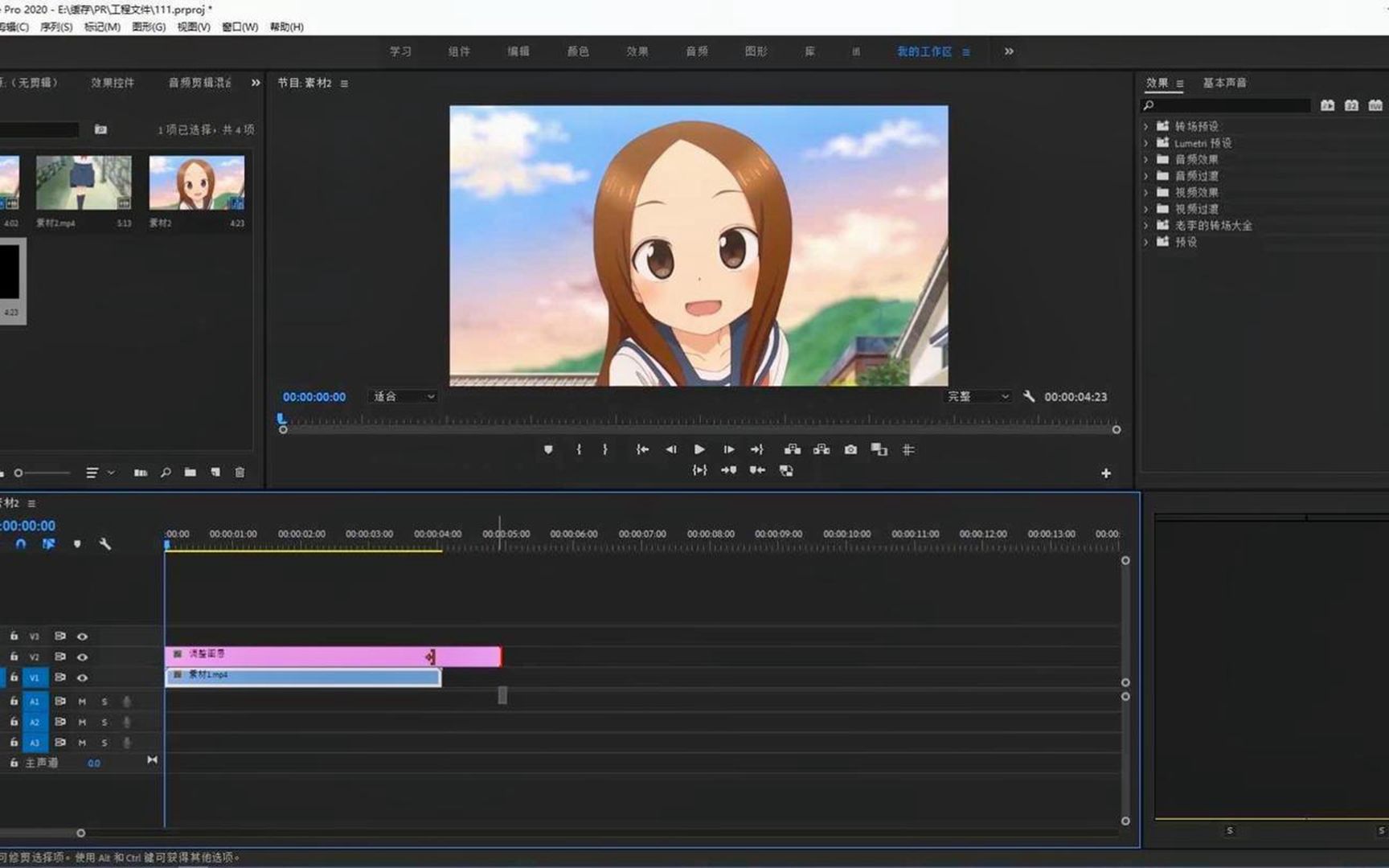The width and height of the screenshot is (1389, 868).
Task: Enable voice-over record on A1
Action: [127, 702]
